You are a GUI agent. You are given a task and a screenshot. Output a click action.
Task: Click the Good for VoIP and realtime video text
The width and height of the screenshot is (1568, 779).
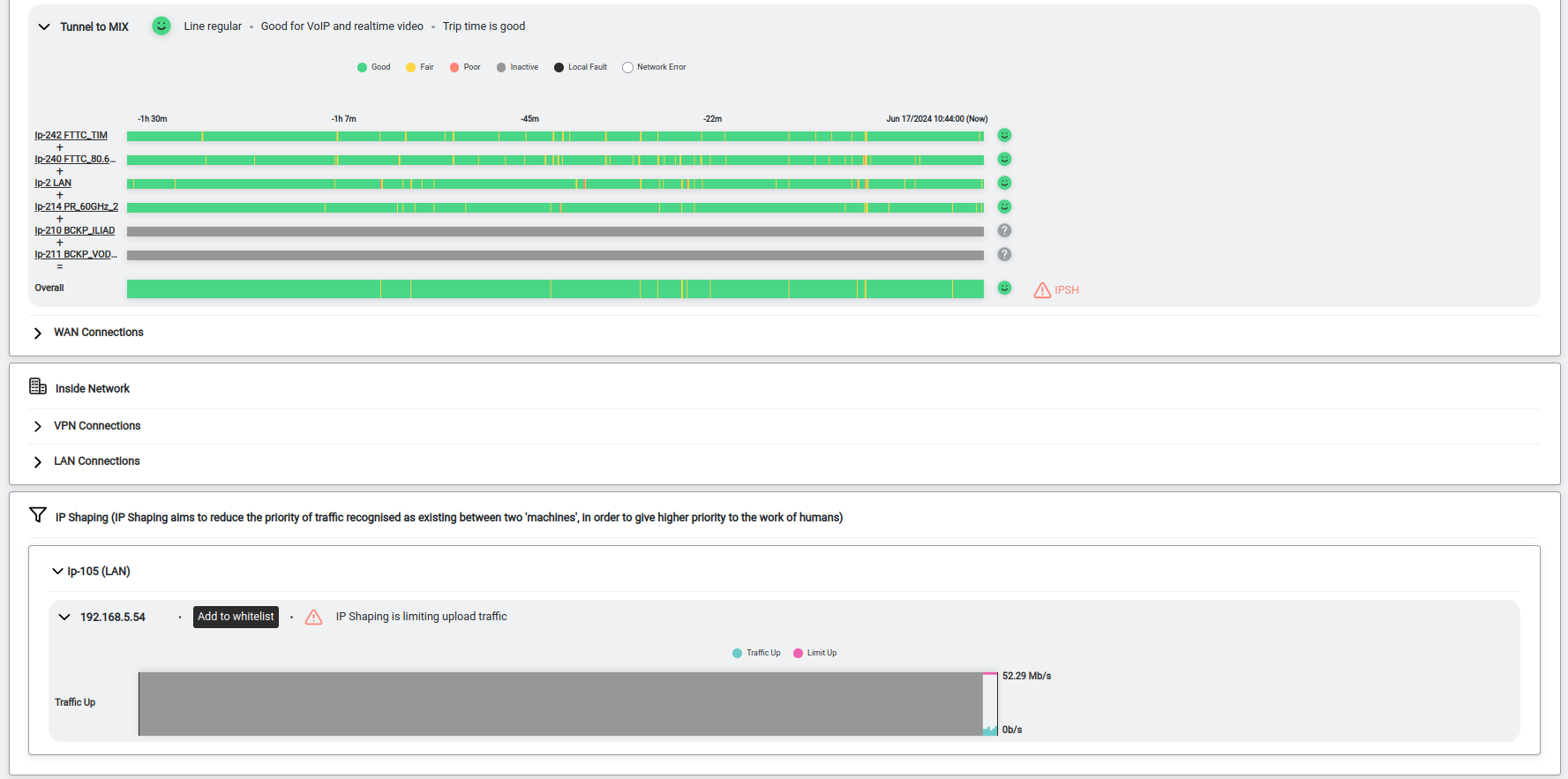pos(342,26)
